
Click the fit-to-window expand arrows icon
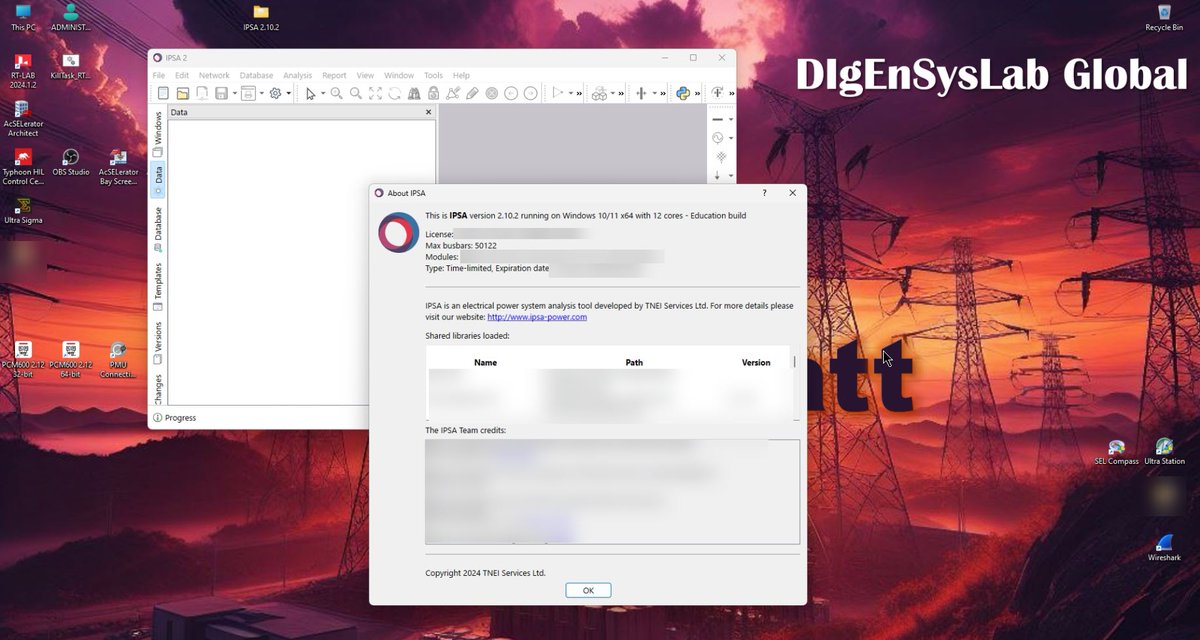pyautogui.click(x=375, y=93)
